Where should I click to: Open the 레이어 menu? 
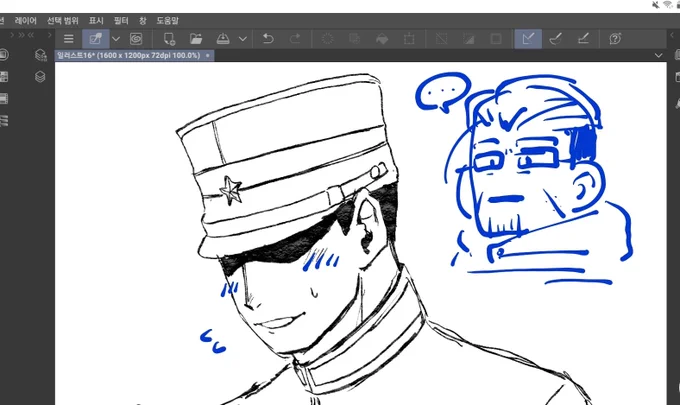26,20
